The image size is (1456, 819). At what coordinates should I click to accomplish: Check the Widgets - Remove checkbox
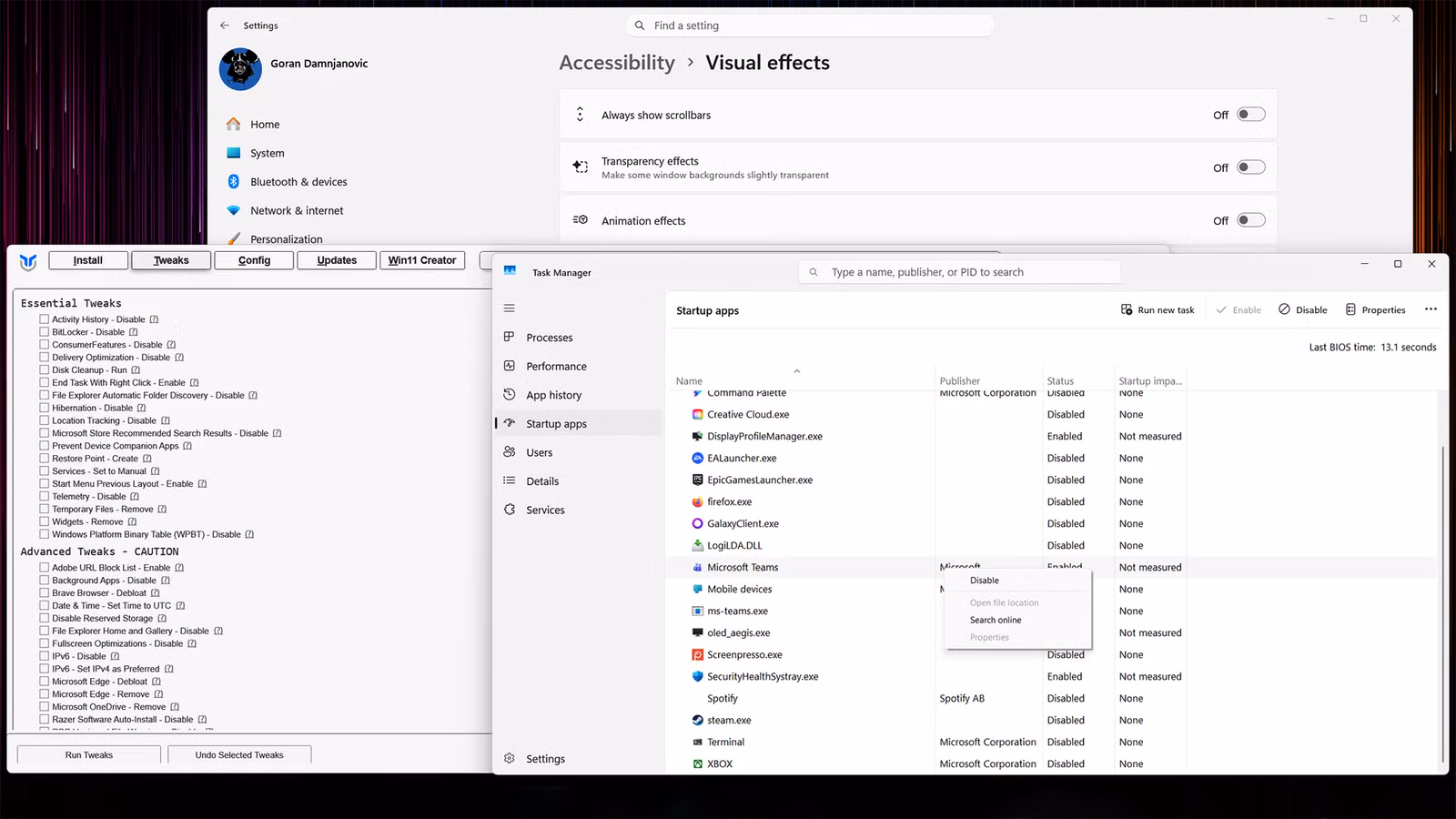pyautogui.click(x=44, y=522)
